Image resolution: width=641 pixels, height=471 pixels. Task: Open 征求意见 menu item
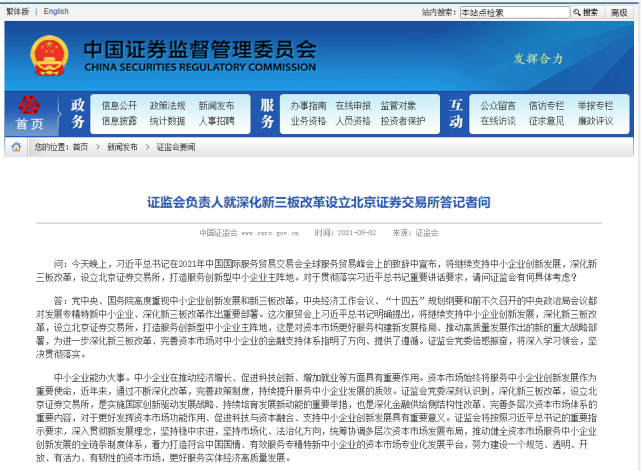tap(547, 121)
